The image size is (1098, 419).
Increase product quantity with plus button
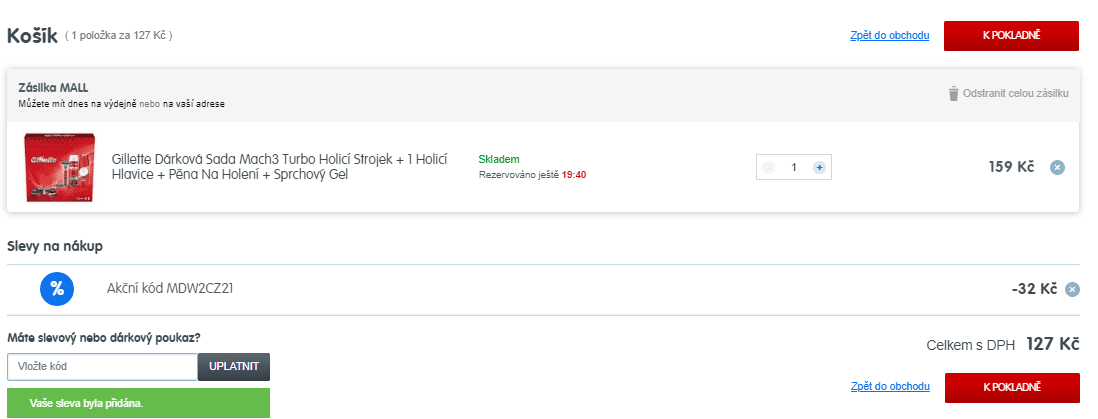[819, 167]
